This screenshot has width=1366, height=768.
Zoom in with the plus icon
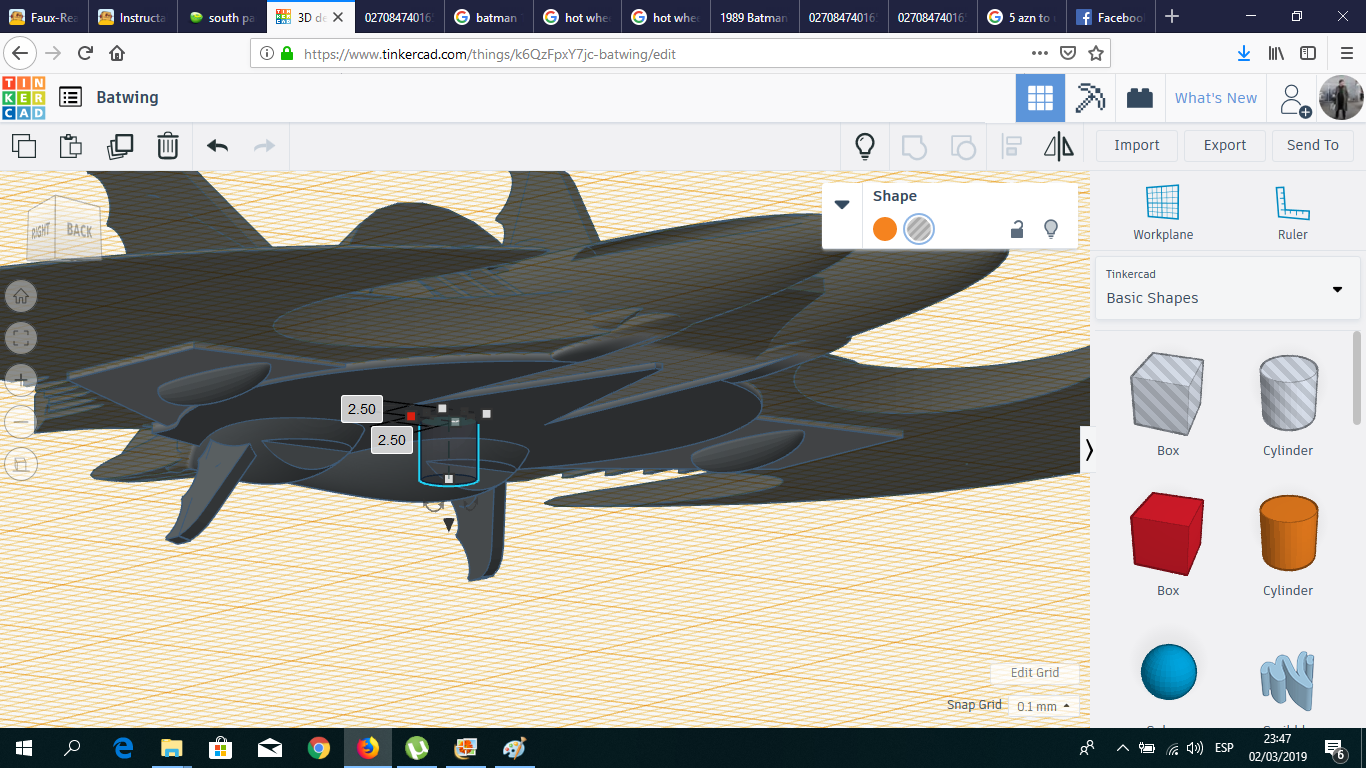click(21, 379)
